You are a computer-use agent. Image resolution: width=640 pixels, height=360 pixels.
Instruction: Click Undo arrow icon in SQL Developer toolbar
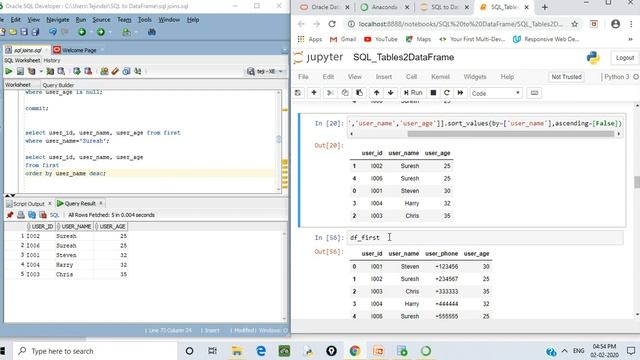click(x=53, y=32)
